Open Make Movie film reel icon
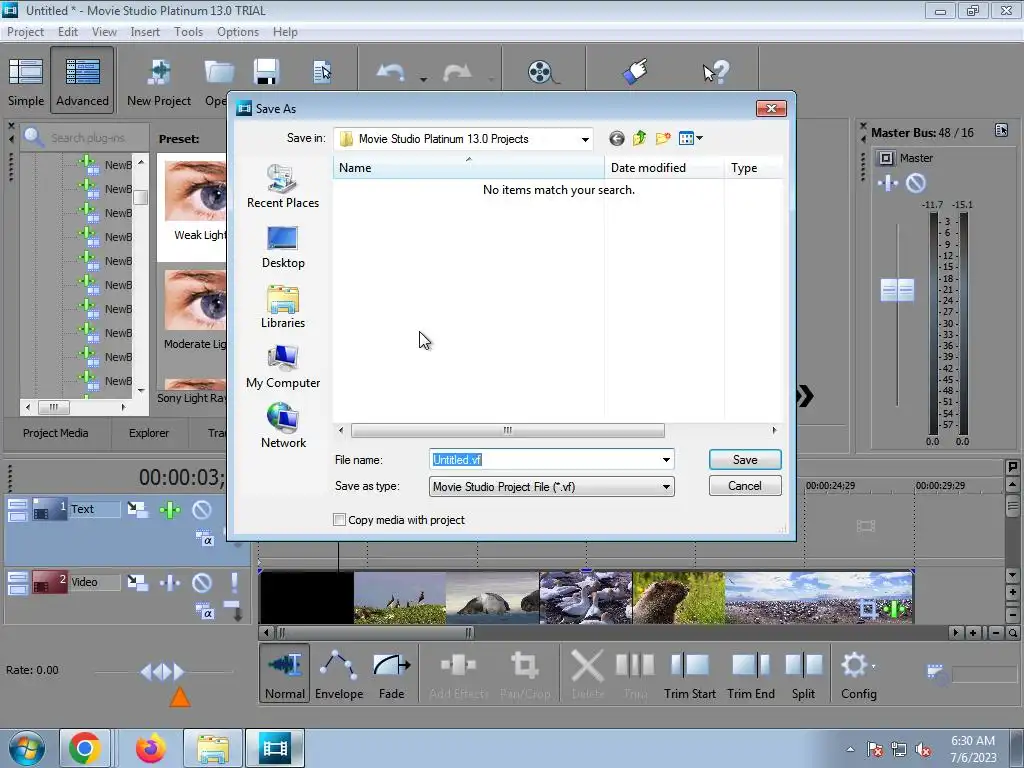This screenshot has width=1024, height=768. coord(543,72)
